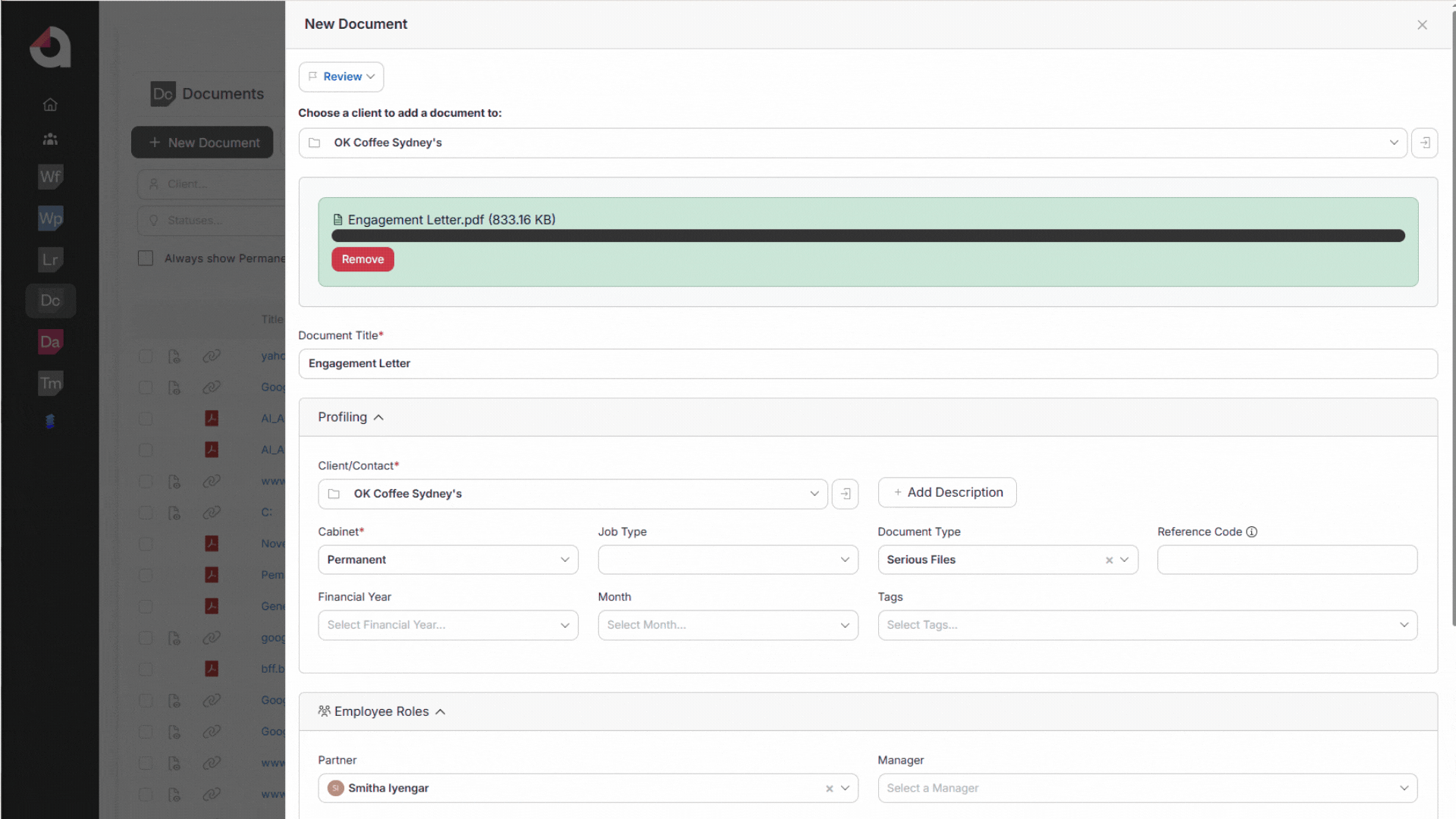Open the Review status dropdown
Viewport: 1456px width, 819px height.
pos(340,76)
